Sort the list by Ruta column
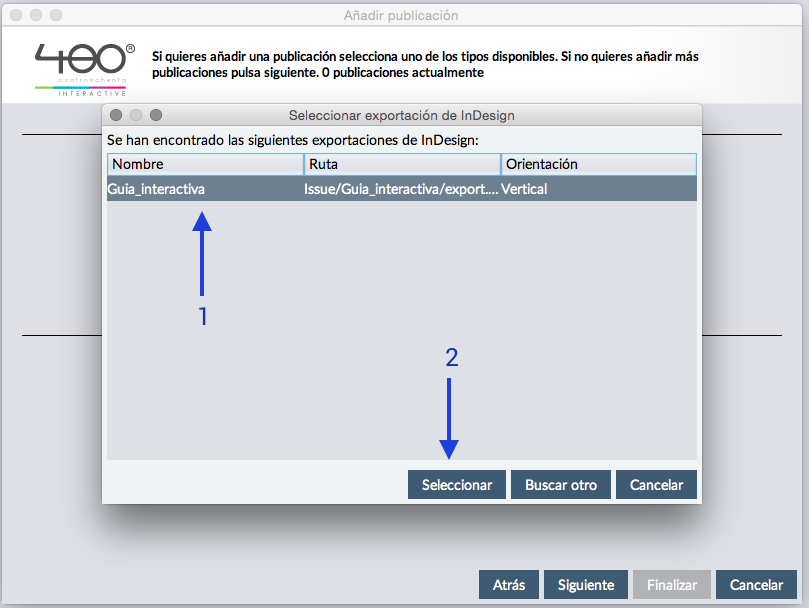809x608 pixels. point(402,164)
